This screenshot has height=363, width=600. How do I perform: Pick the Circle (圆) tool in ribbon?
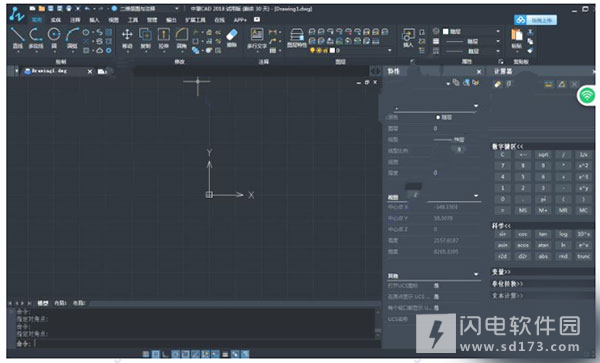tap(54, 38)
